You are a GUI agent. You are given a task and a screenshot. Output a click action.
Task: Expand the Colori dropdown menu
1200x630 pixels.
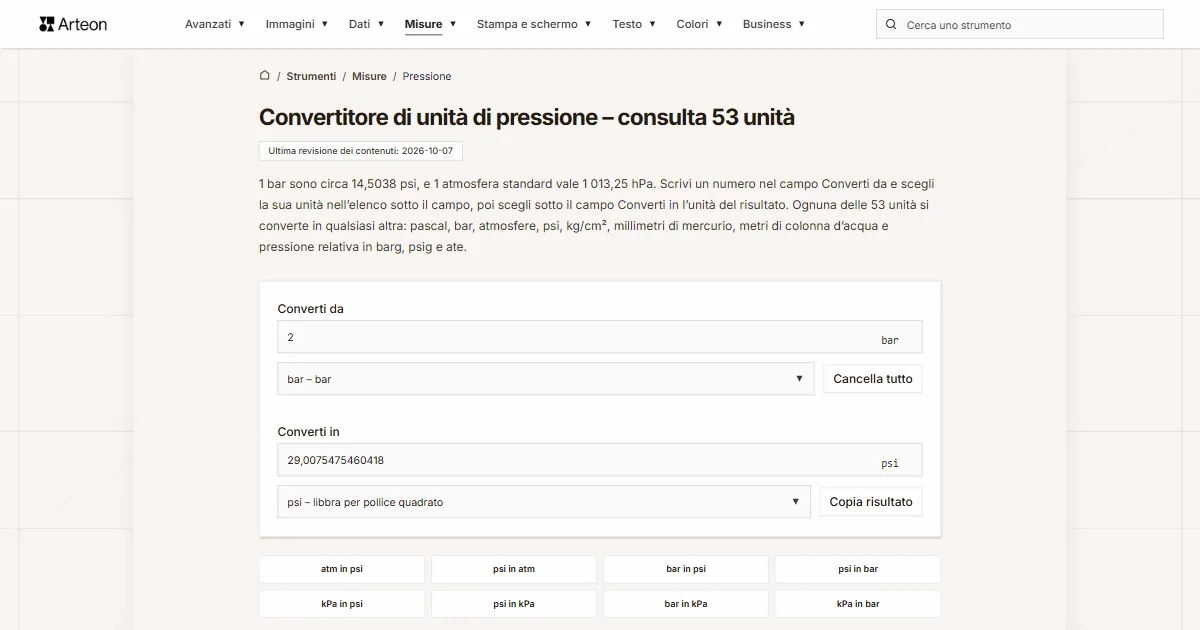click(699, 24)
